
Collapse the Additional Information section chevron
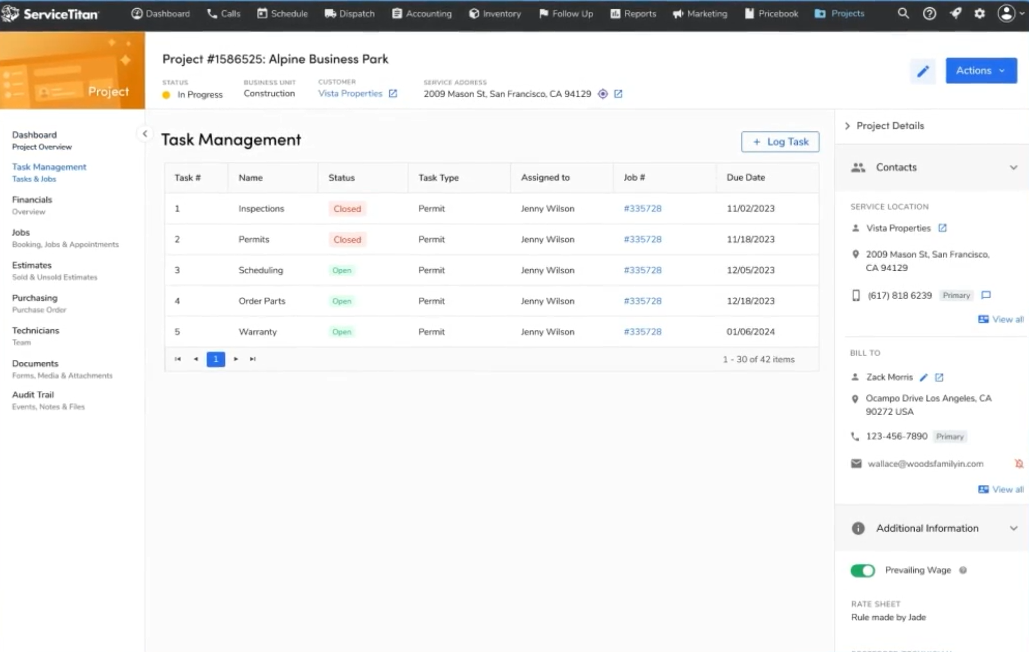tap(1013, 528)
